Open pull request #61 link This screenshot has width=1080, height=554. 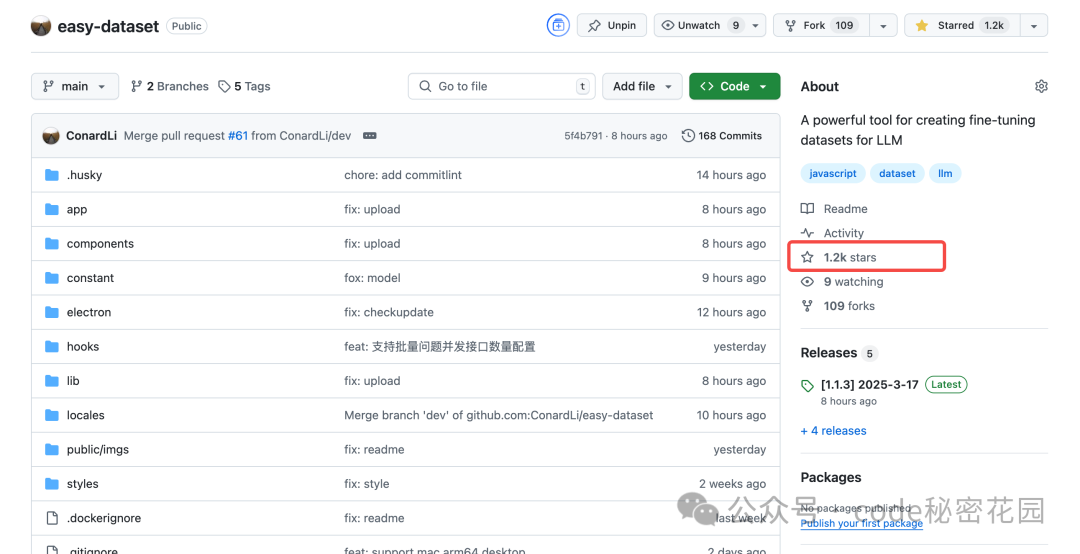(x=238, y=136)
